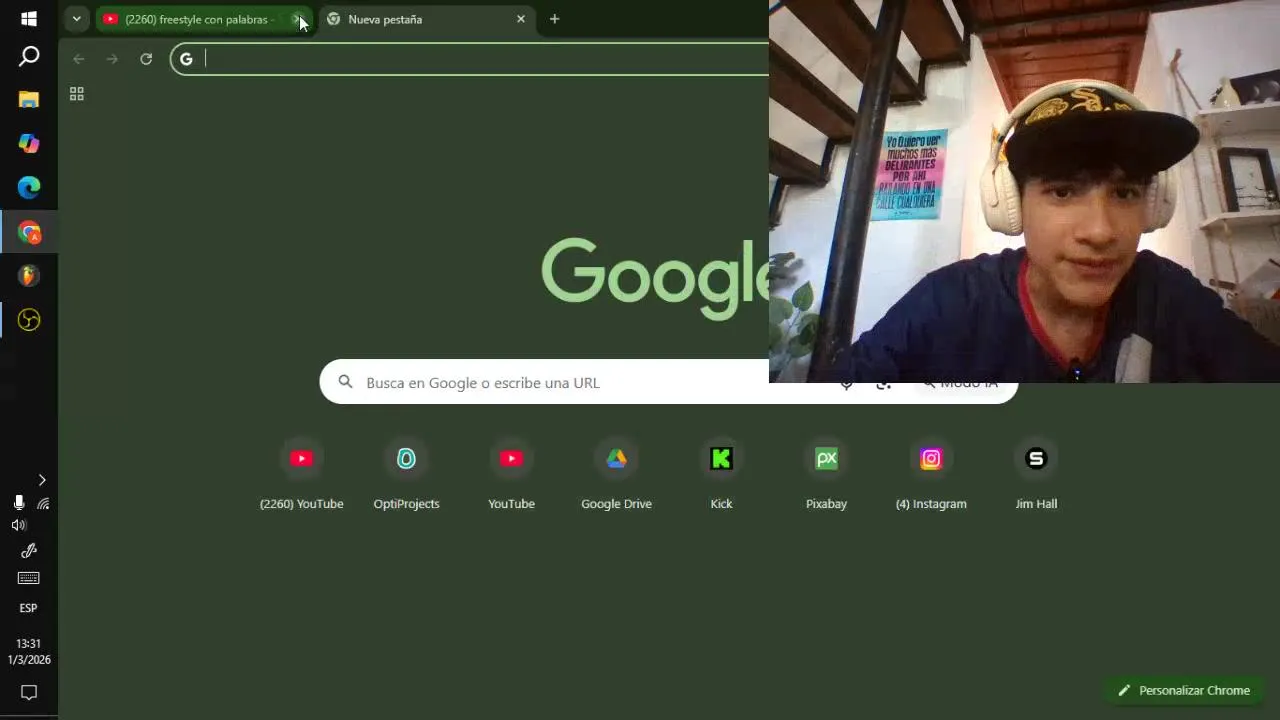Open the volume tray icon
1280x720 pixels.
18,525
